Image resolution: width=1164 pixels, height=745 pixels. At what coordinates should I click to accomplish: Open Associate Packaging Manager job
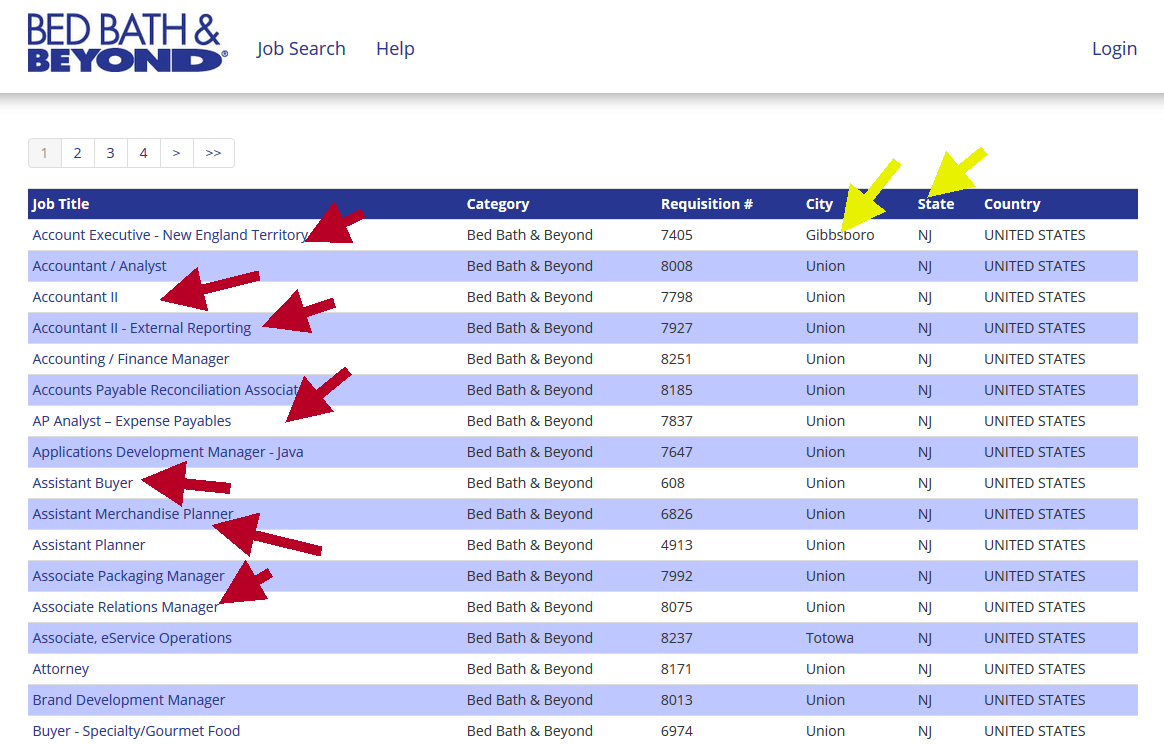(128, 577)
